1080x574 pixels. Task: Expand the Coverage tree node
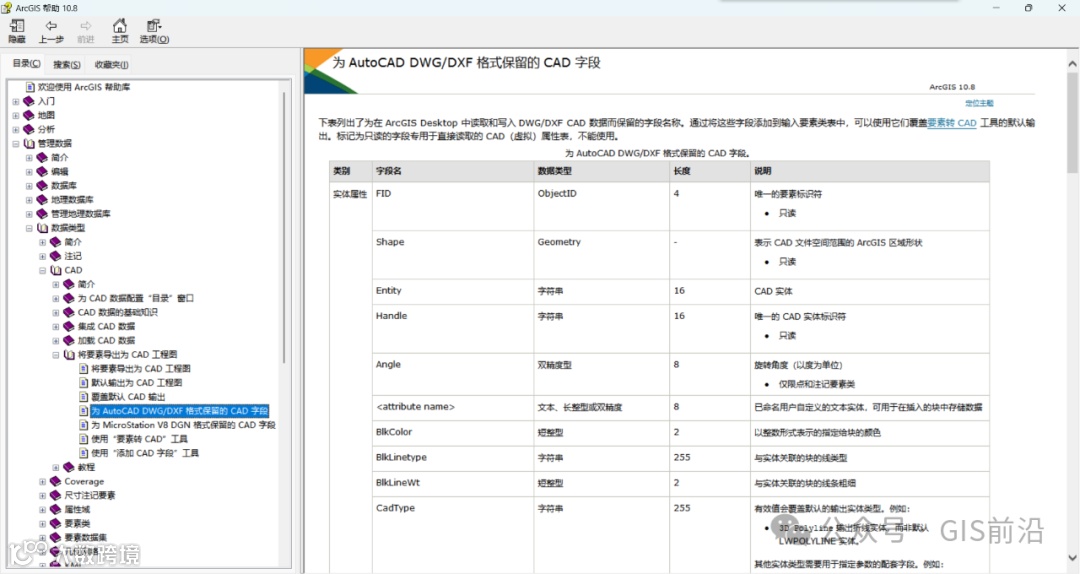(x=43, y=482)
